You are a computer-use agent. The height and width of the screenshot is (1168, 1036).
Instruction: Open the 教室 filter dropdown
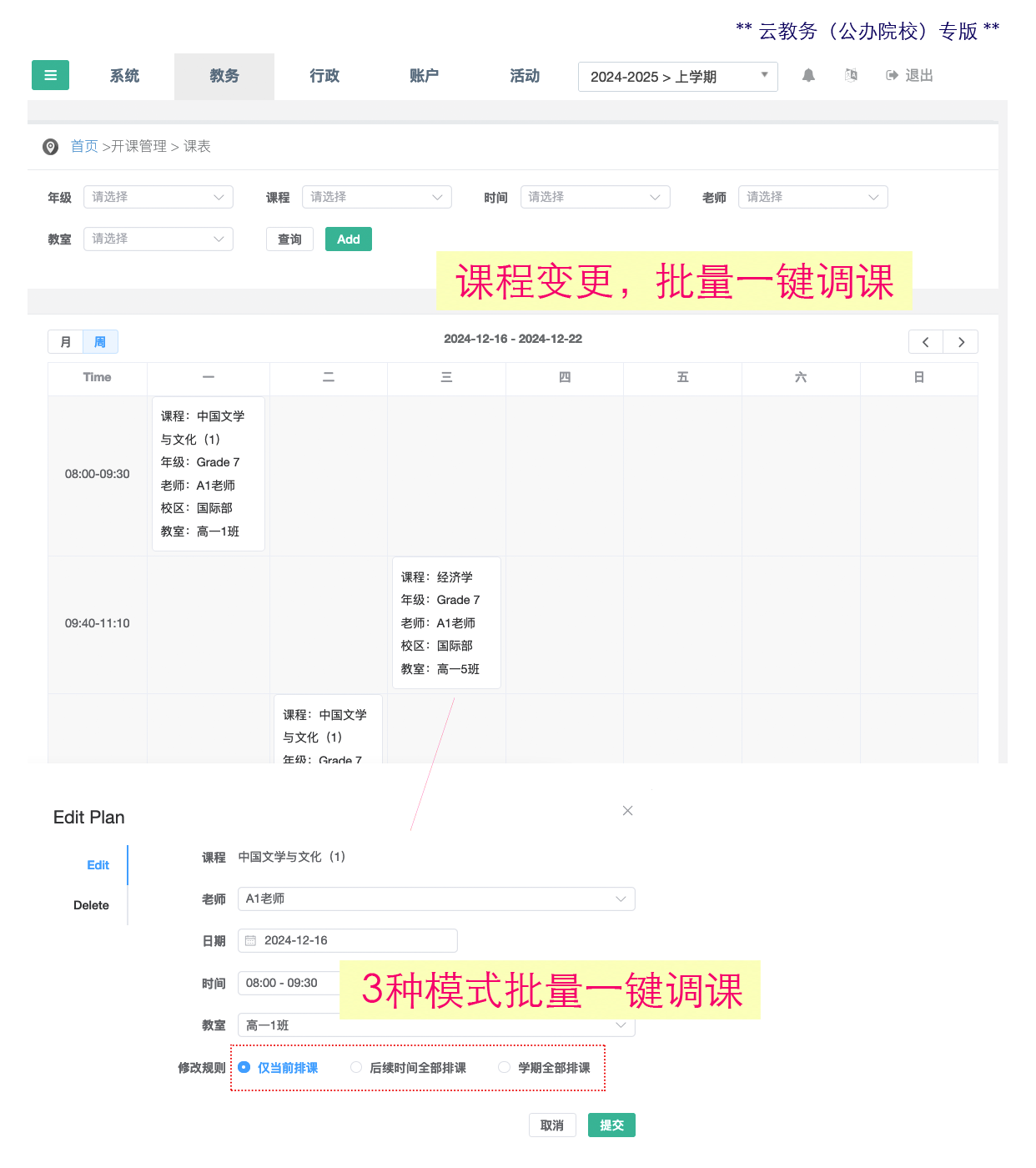[158, 239]
